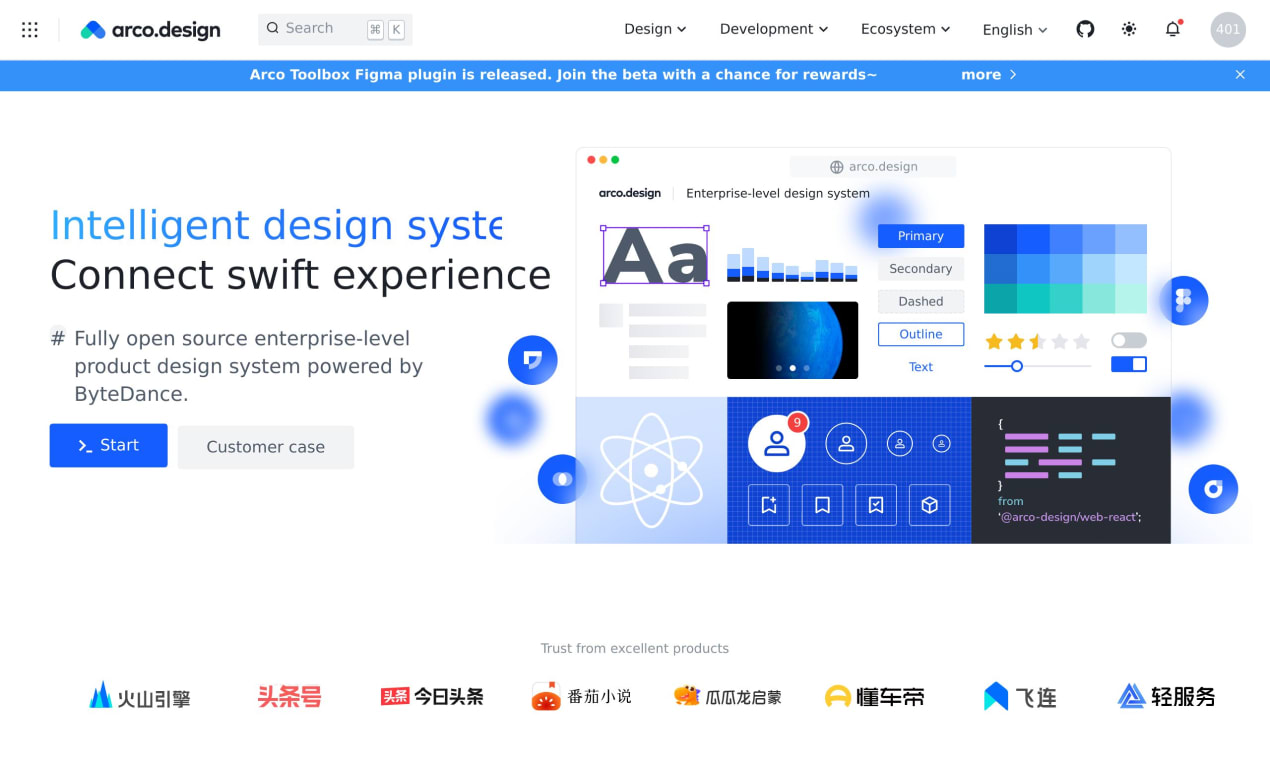Viewport: 1270px width, 760px height.
Task: Click the 头条号 logo
Action: point(290,696)
